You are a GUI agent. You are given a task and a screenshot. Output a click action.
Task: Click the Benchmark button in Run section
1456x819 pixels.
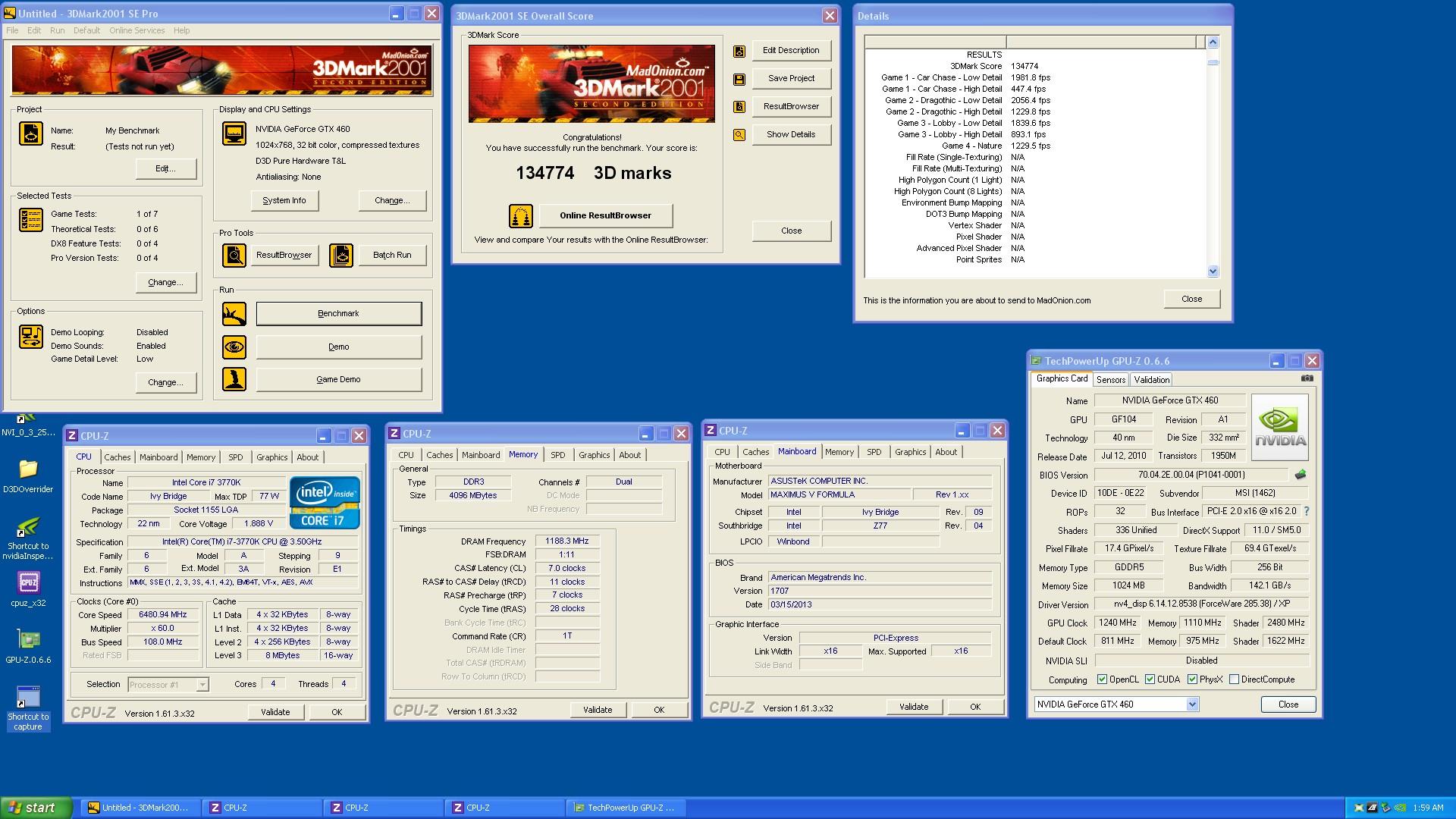pyautogui.click(x=339, y=314)
